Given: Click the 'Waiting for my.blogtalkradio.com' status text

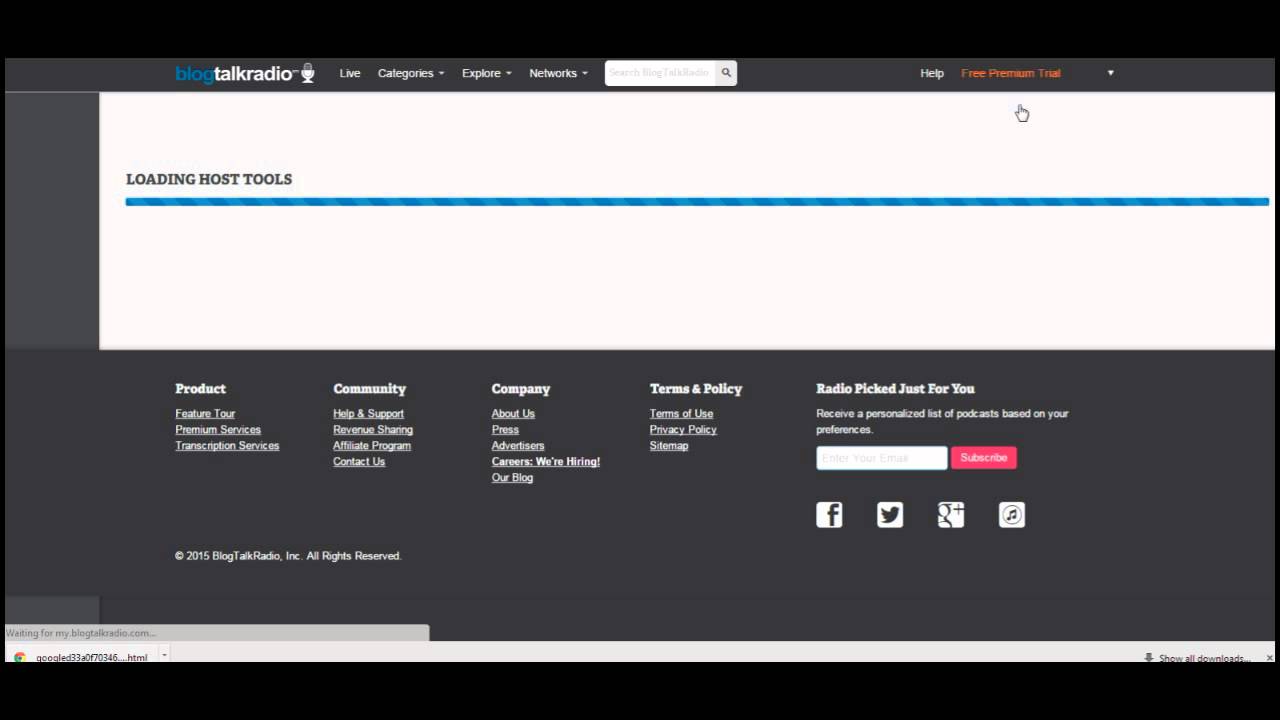Looking at the screenshot, I should point(81,633).
